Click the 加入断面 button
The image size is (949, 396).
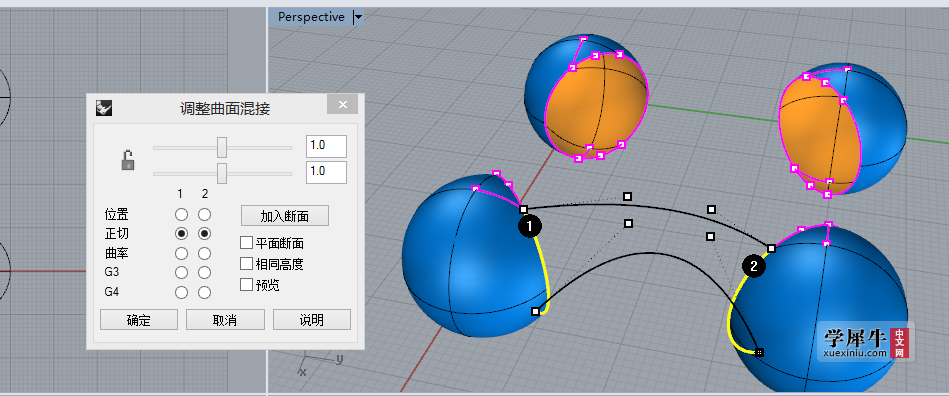click(x=285, y=216)
